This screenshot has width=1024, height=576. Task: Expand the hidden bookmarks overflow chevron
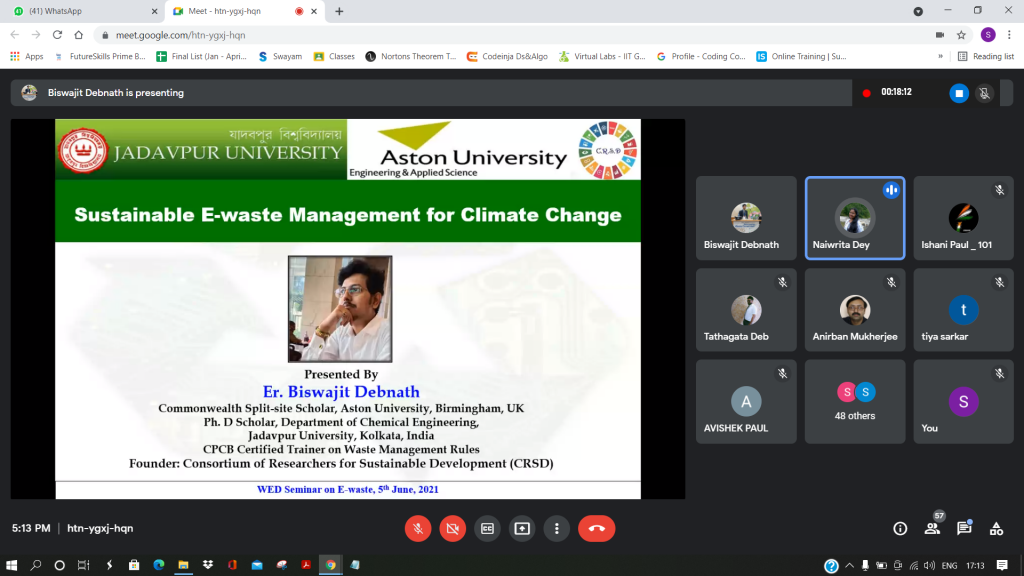click(940, 56)
